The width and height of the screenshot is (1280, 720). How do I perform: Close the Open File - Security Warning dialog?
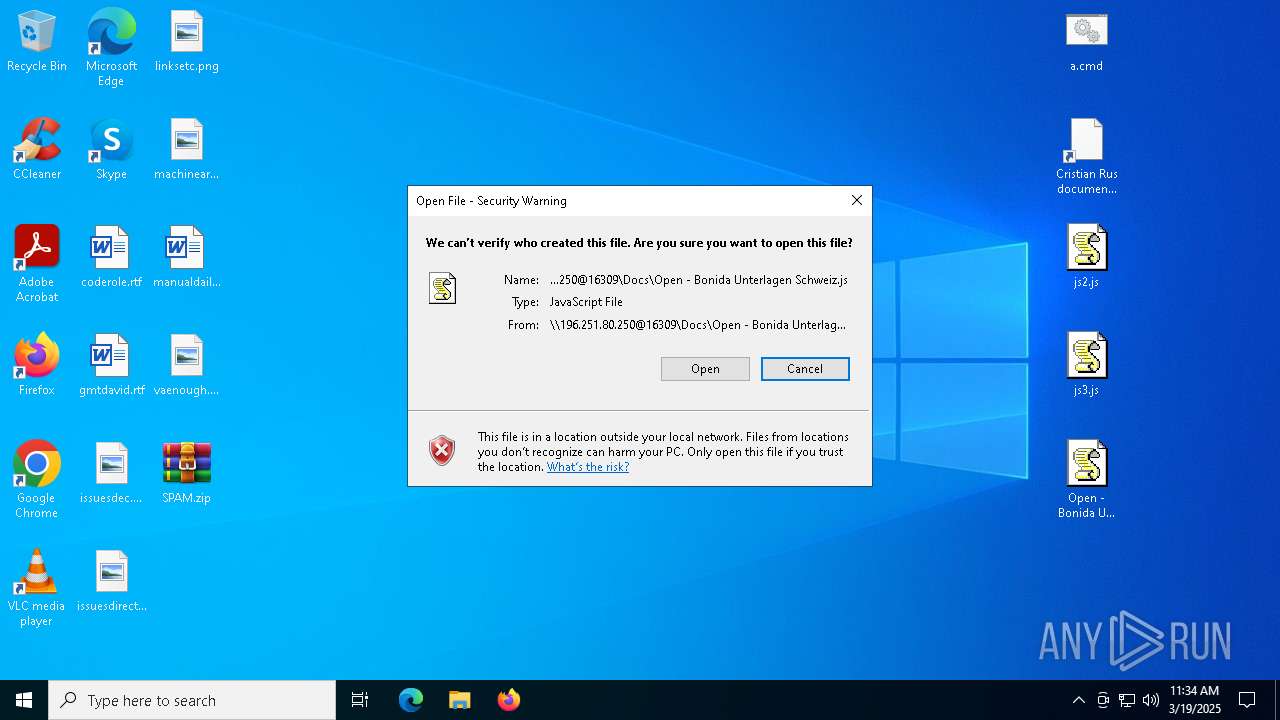pos(856,201)
